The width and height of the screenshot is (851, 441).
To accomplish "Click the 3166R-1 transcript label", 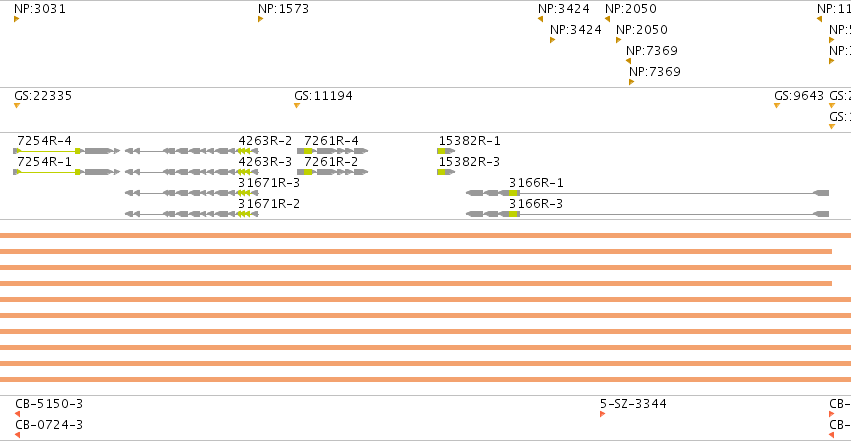I will click(x=536, y=183).
